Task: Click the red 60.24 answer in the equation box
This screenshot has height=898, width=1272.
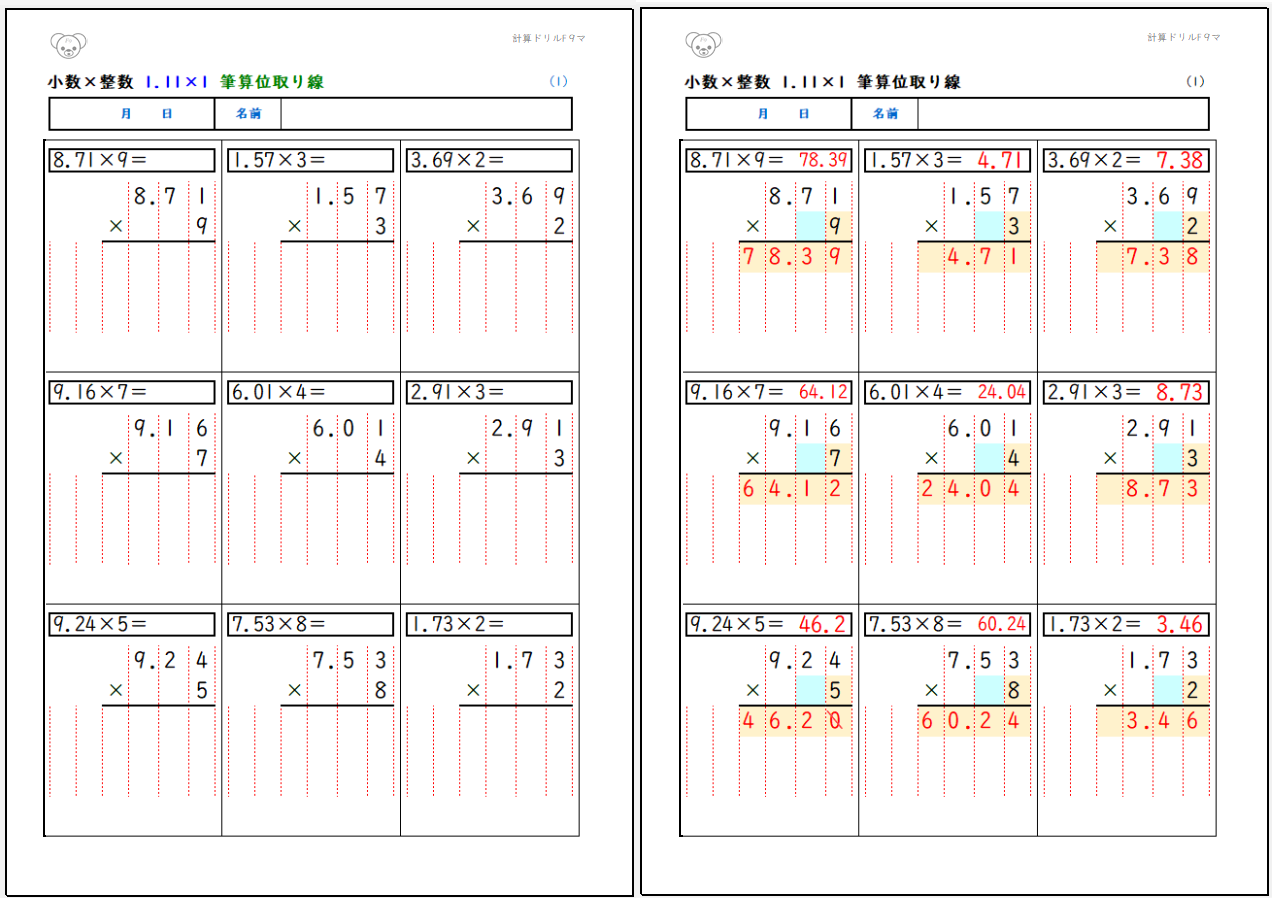Action: click(1002, 624)
